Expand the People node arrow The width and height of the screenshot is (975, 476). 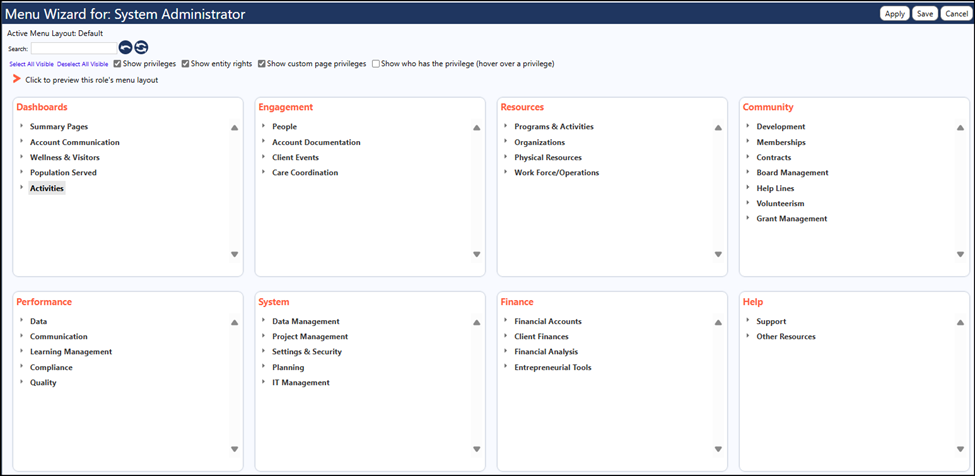coord(264,126)
